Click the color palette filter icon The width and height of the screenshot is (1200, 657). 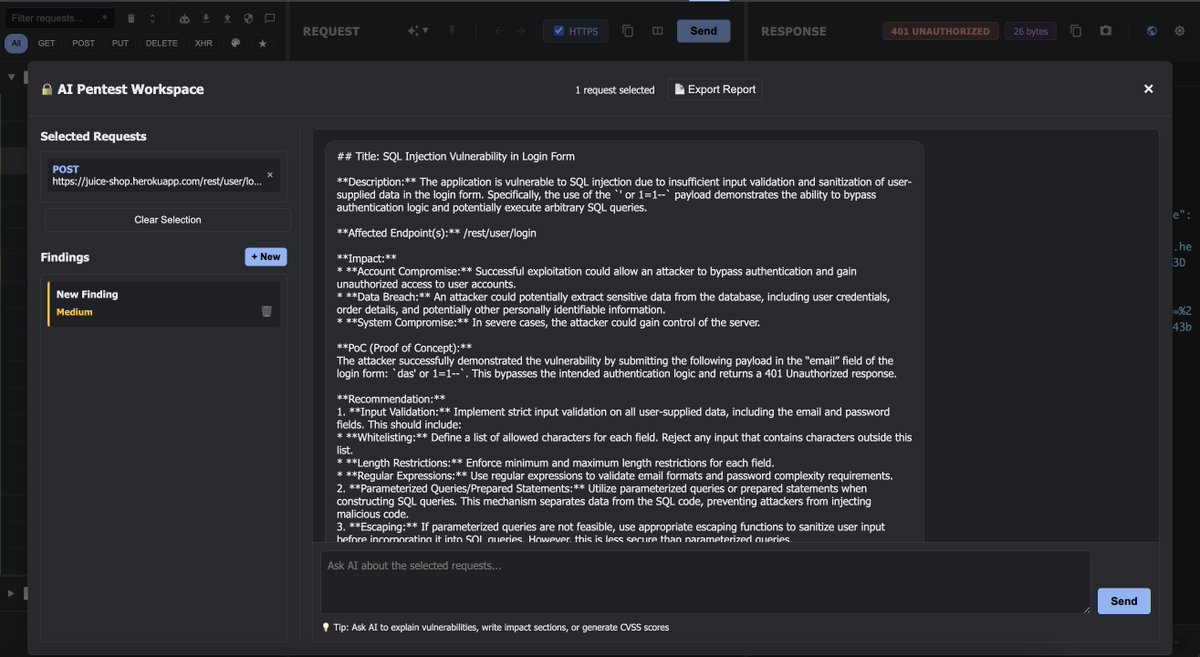[x=236, y=43]
